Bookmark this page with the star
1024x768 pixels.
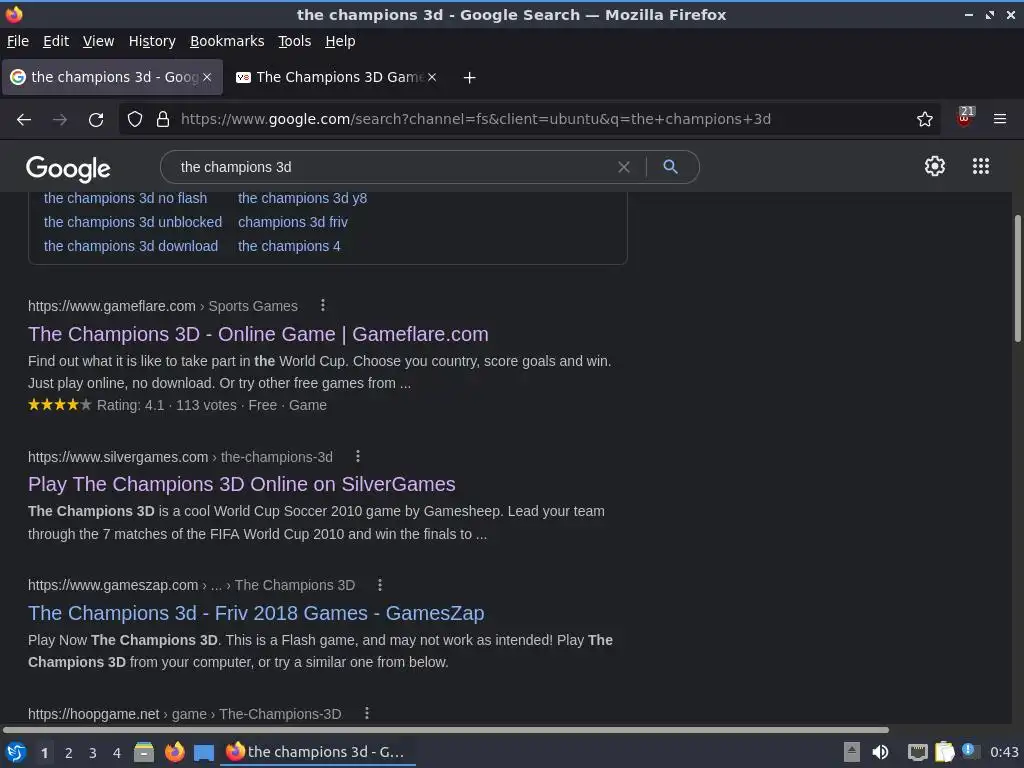(x=925, y=119)
